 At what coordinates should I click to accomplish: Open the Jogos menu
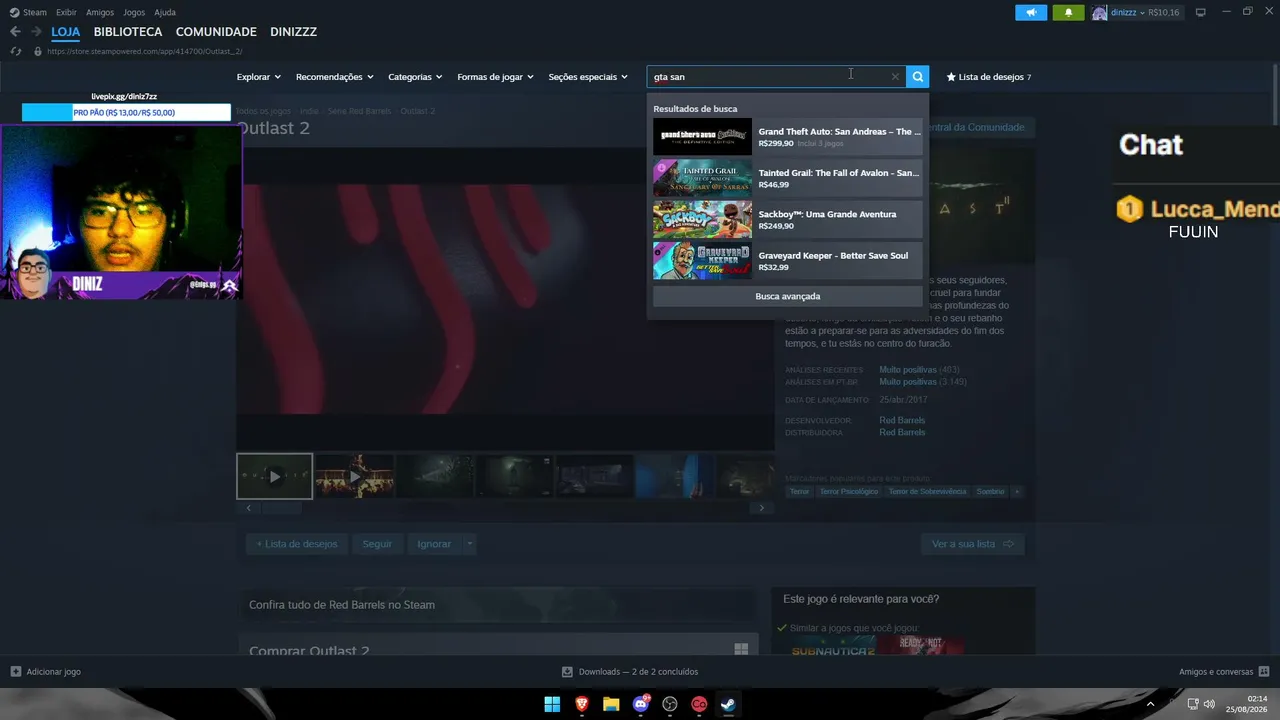pyautogui.click(x=134, y=12)
